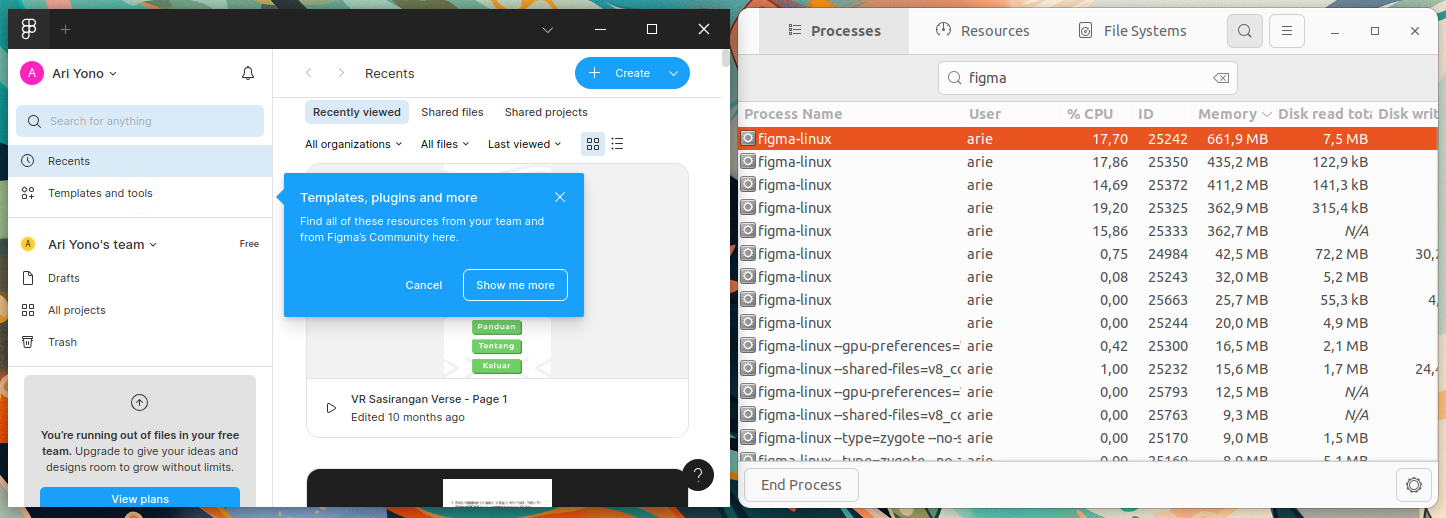Sort by ID column header
Viewport: 1446px width, 518px height.
(1146, 114)
